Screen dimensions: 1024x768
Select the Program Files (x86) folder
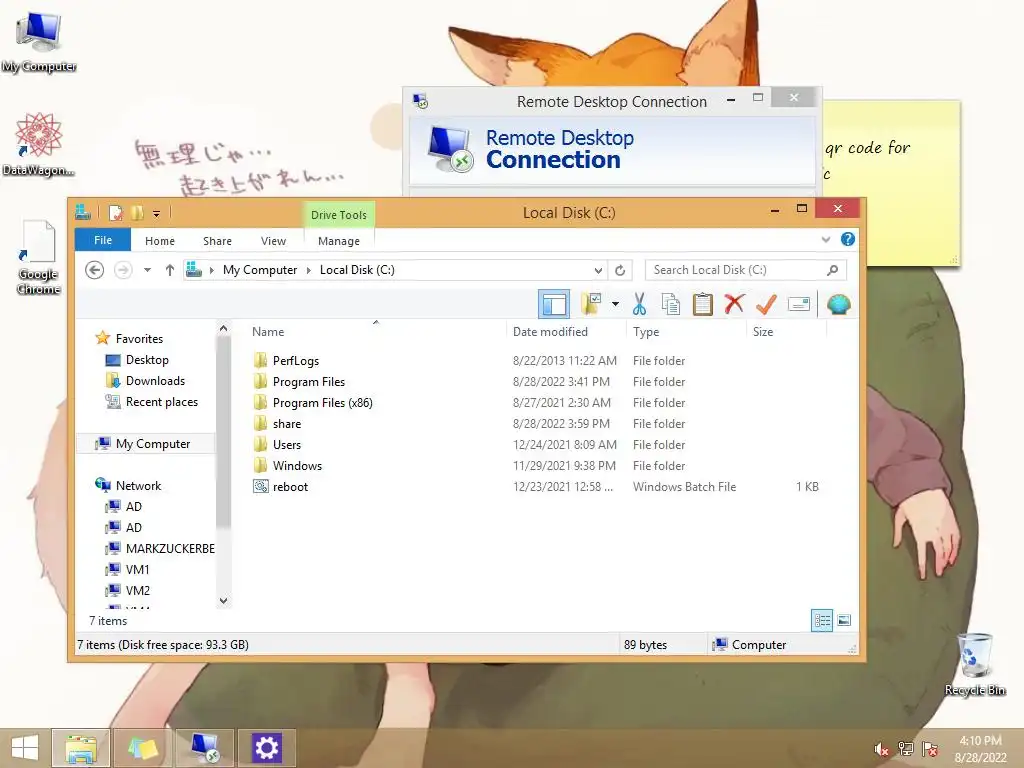click(x=323, y=402)
